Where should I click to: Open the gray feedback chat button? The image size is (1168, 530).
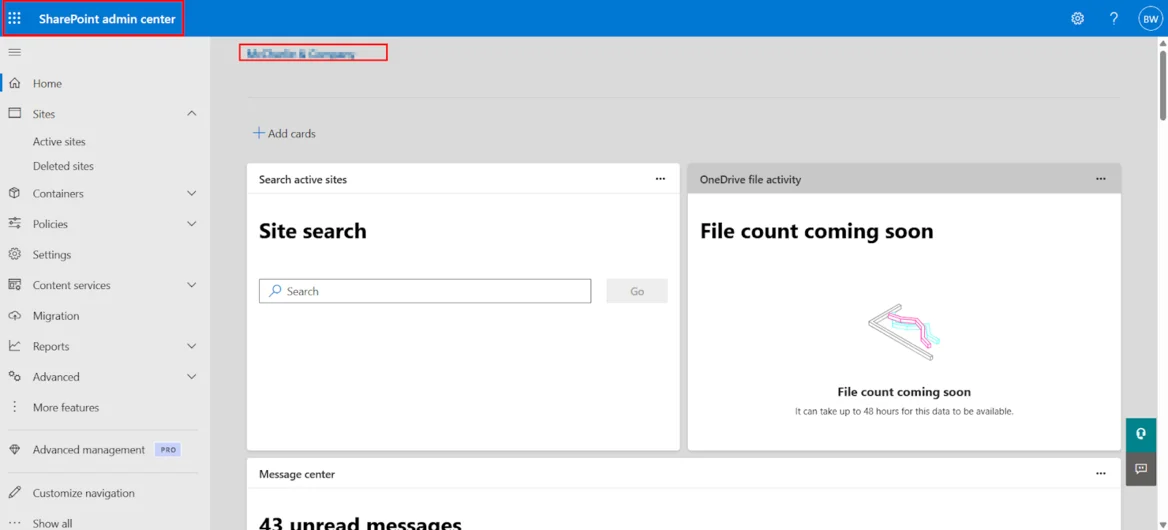click(x=1140, y=468)
